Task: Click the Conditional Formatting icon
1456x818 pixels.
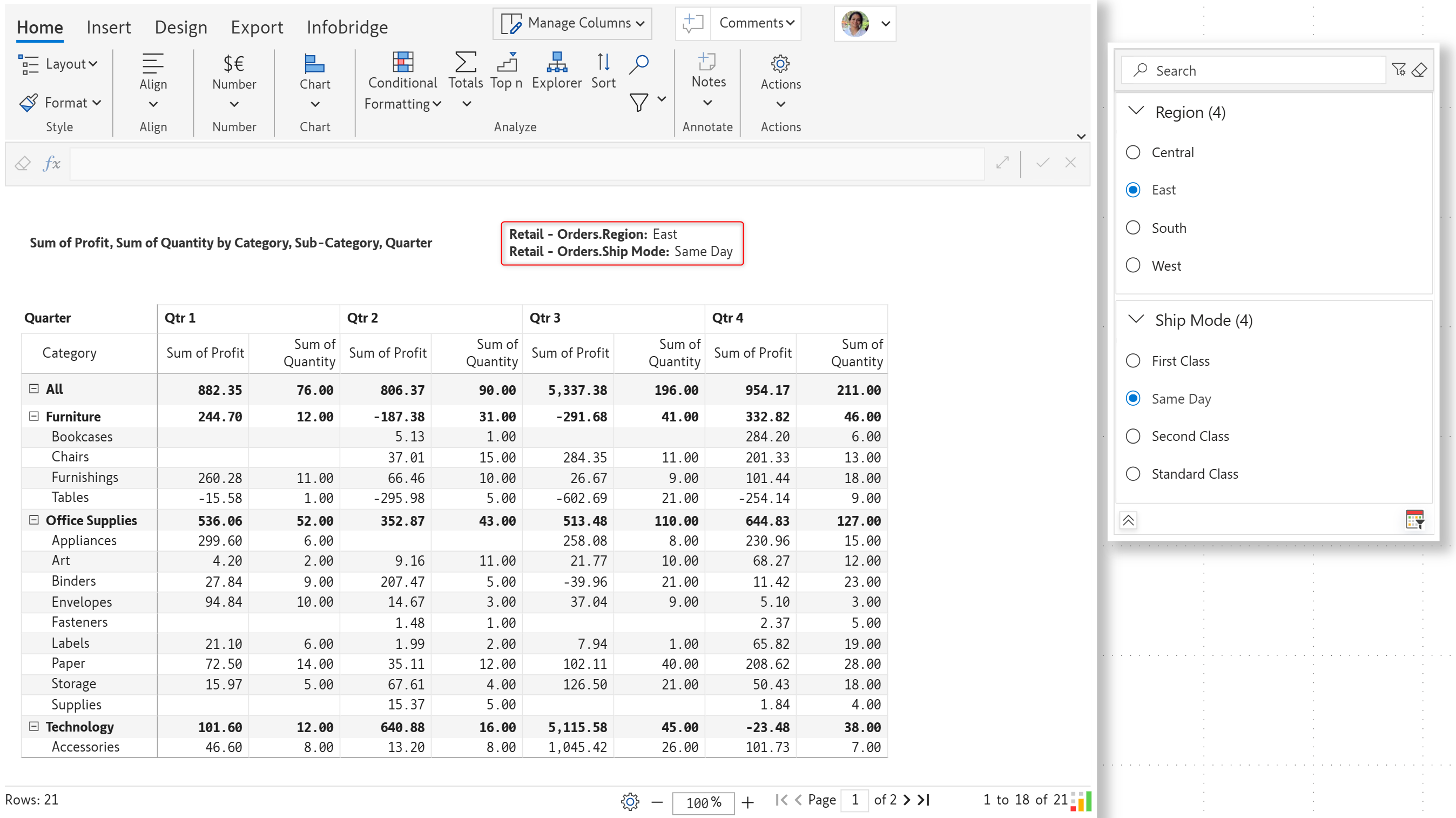Action: 402,63
